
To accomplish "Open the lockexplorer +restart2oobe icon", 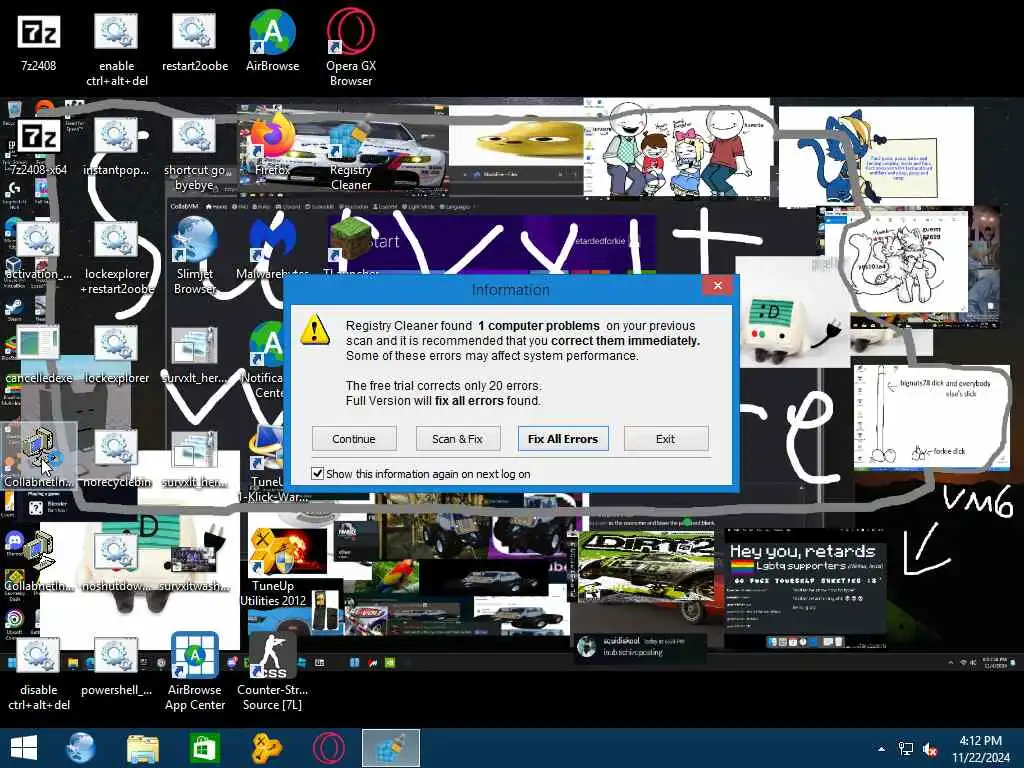I will click(116, 258).
